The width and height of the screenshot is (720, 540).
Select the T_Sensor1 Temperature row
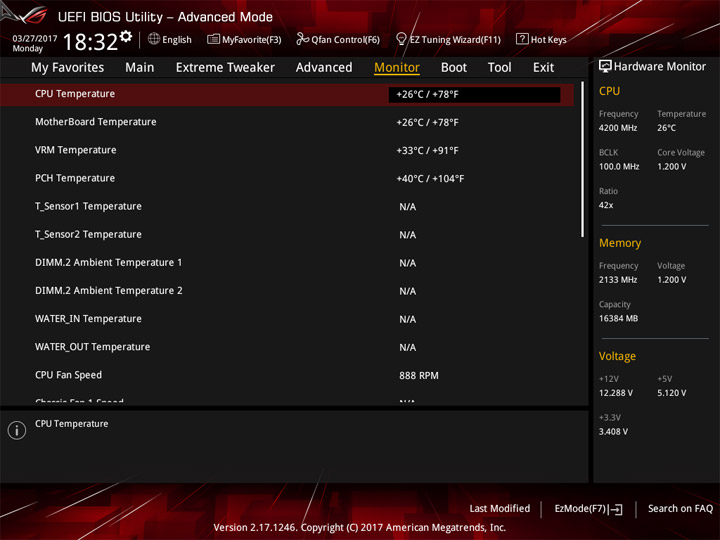pyautogui.click(x=287, y=207)
